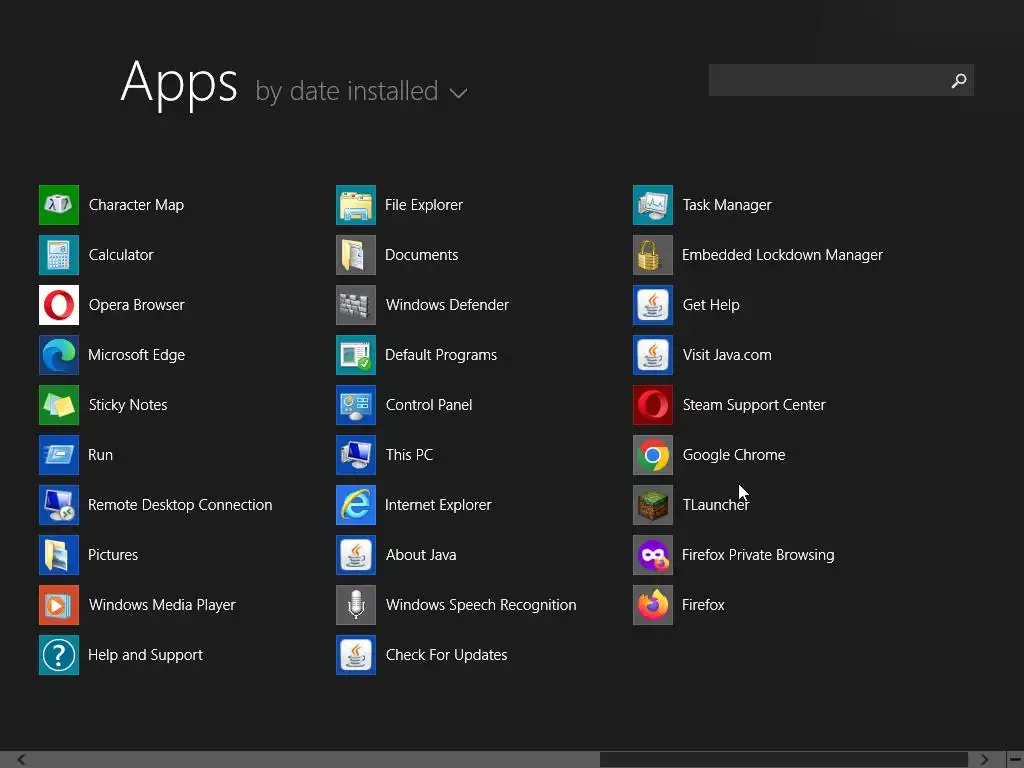Select the 'Steam Support Center' label

tap(754, 405)
